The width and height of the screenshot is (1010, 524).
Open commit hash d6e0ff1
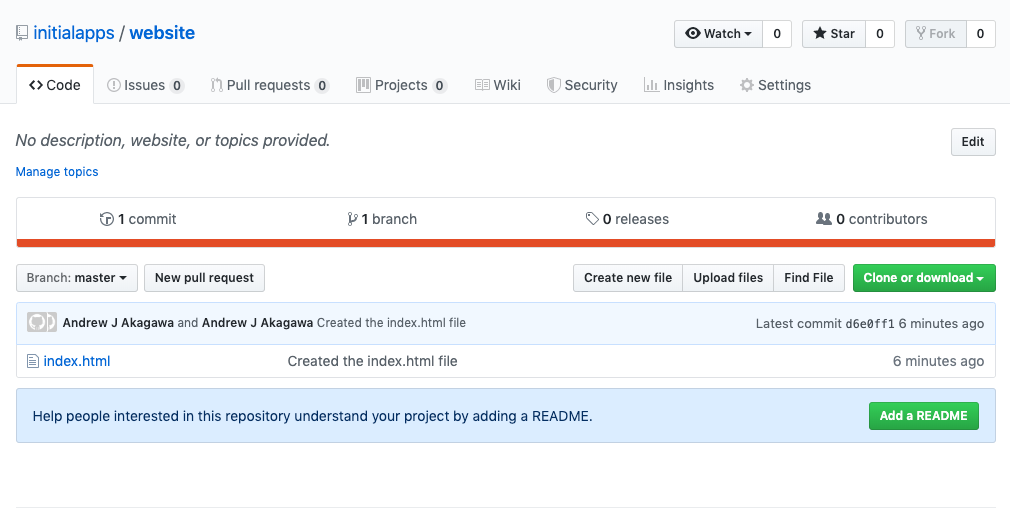(x=870, y=324)
